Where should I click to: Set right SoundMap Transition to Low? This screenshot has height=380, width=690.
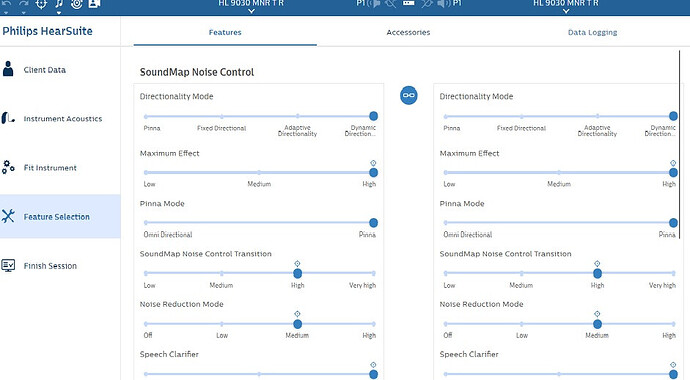point(446,273)
